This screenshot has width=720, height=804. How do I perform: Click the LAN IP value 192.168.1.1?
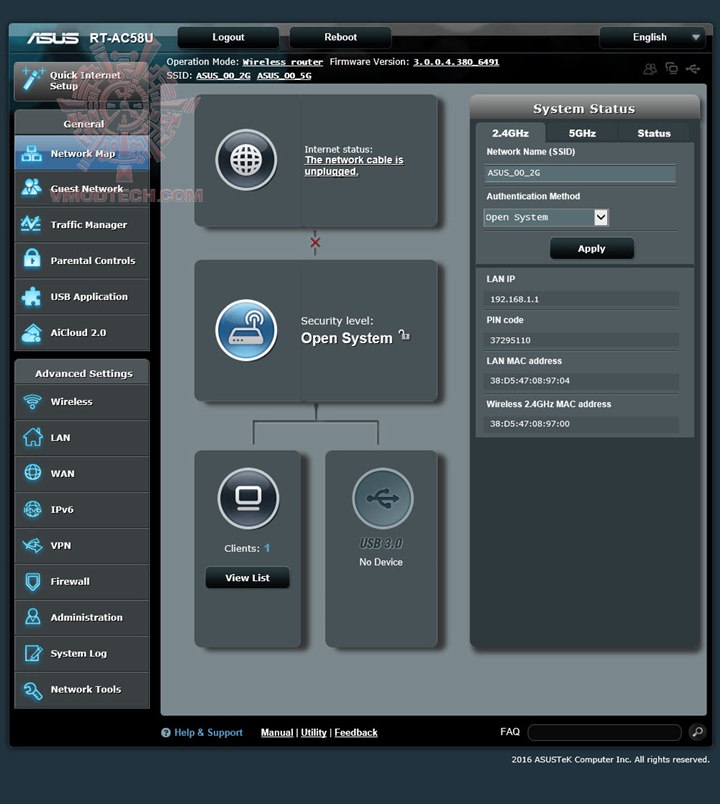coord(514,299)
